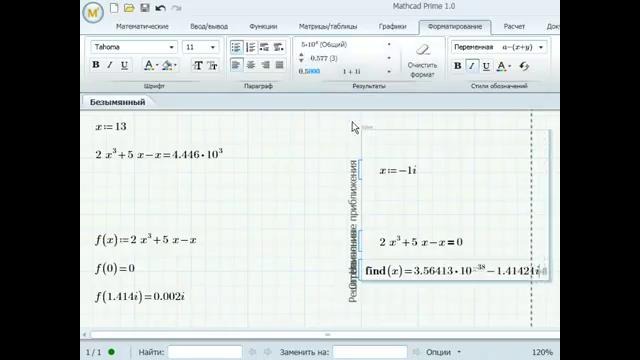
Task: Redo the last undone action
Action: 176,8
